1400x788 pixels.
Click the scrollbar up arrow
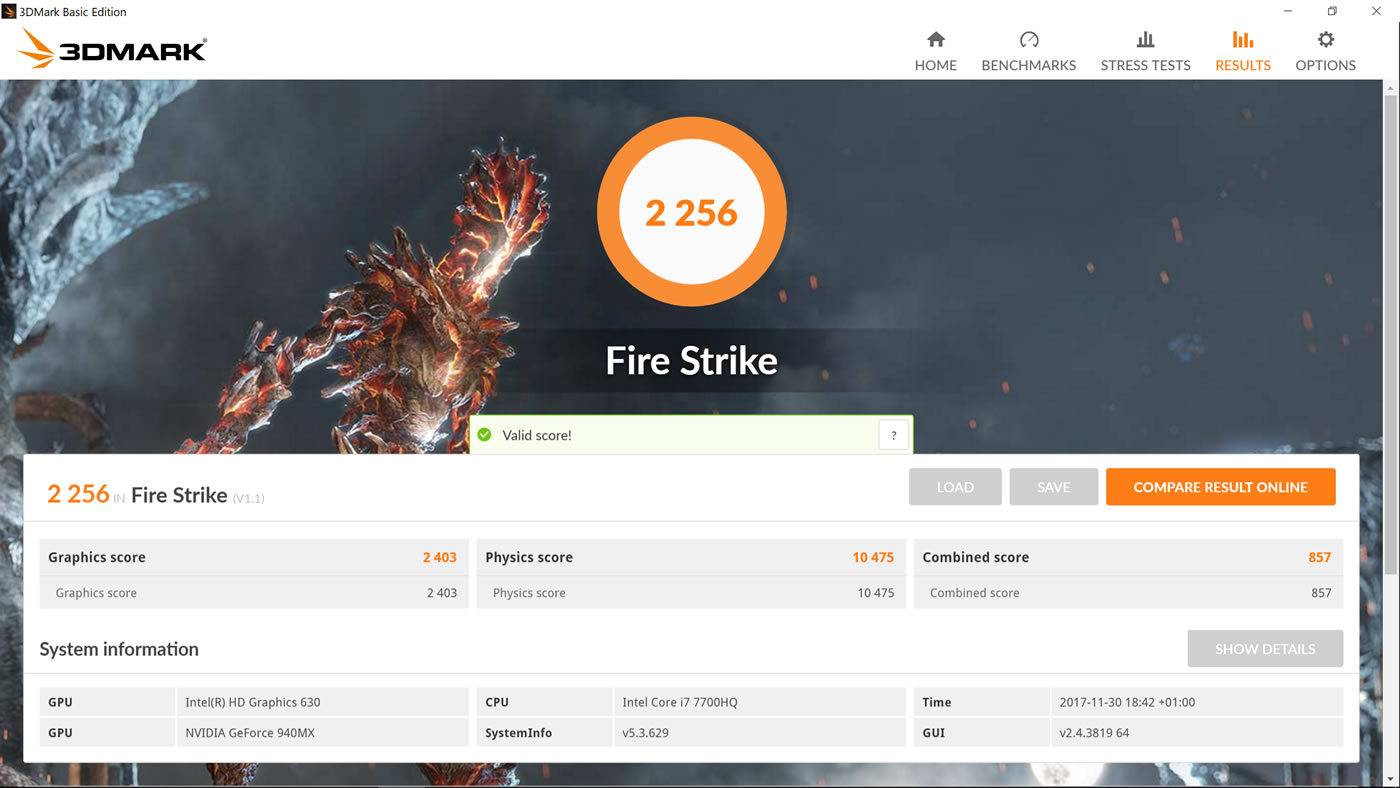[1391, 88]
